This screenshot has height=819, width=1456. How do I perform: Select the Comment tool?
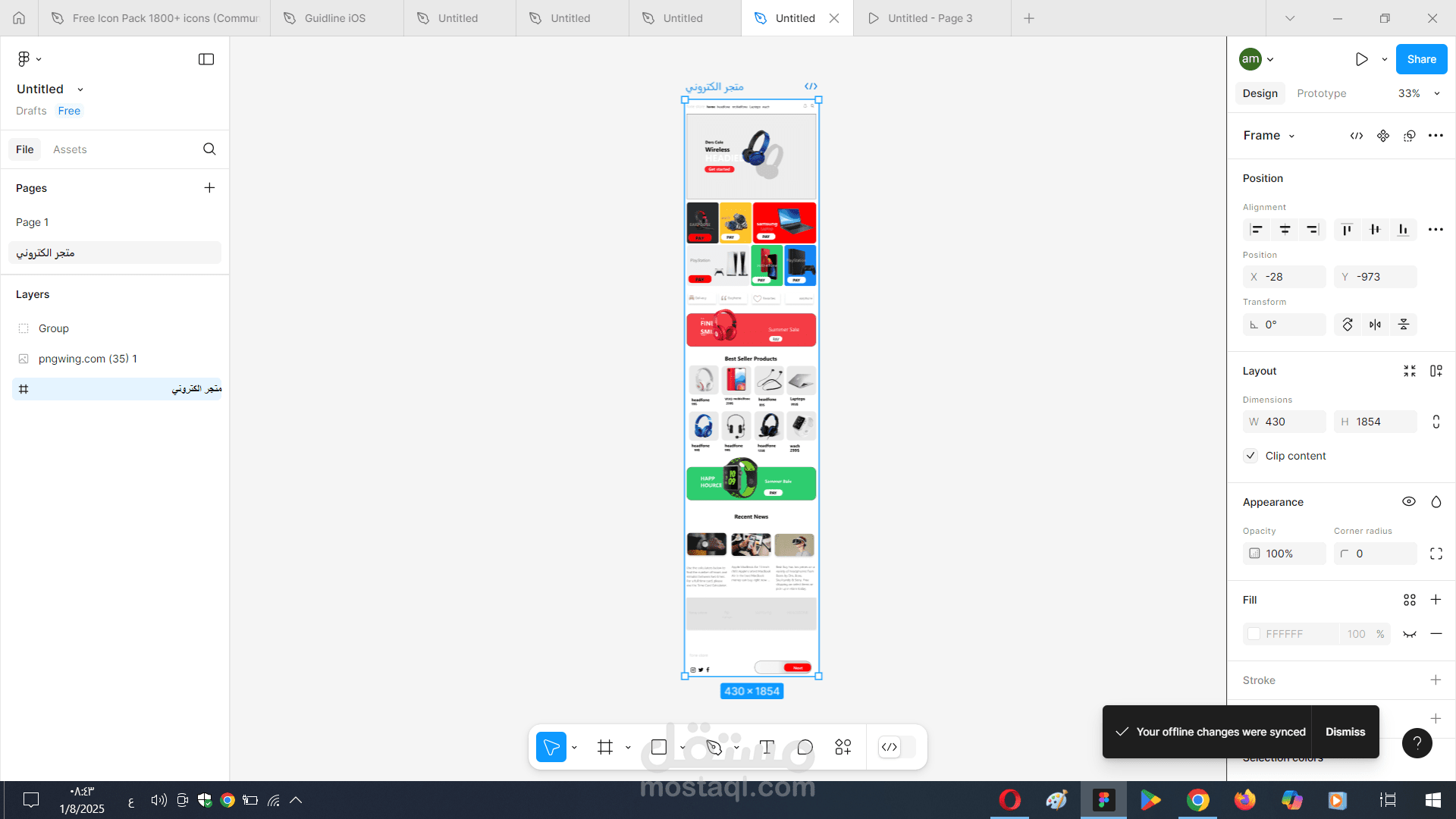pos(805,747)
